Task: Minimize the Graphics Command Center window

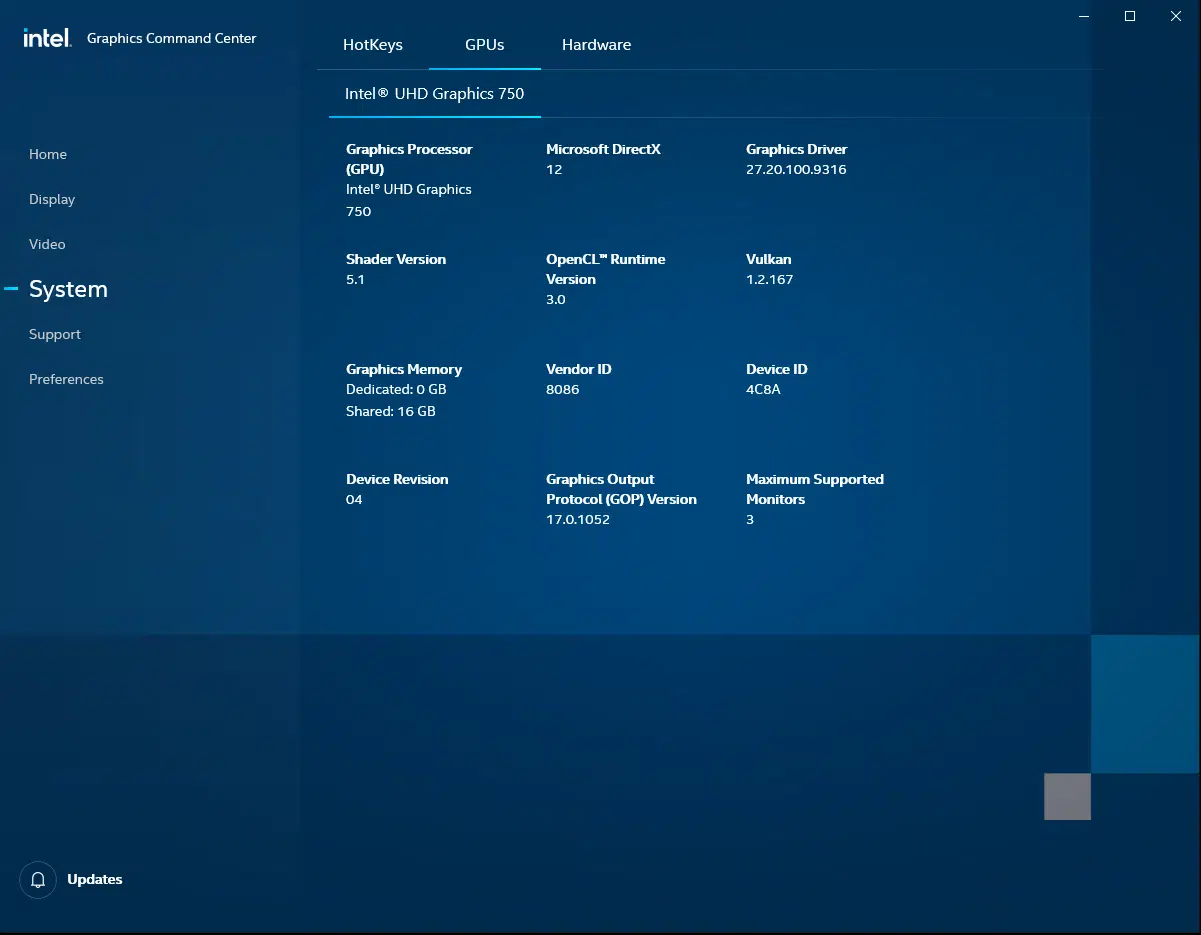Action: pos(1084,16)
